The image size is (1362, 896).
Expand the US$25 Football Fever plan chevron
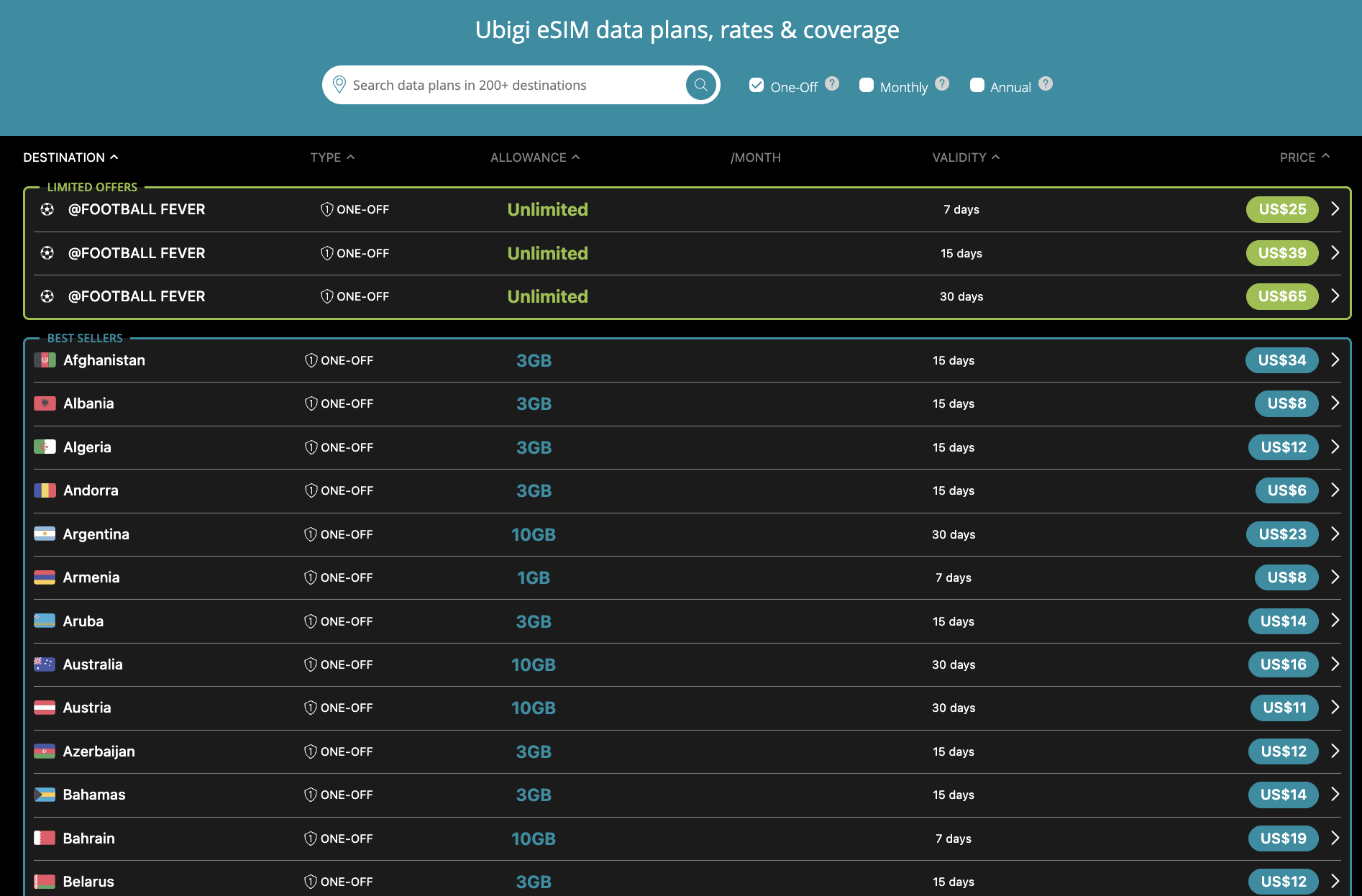(x=1335, y=209)
